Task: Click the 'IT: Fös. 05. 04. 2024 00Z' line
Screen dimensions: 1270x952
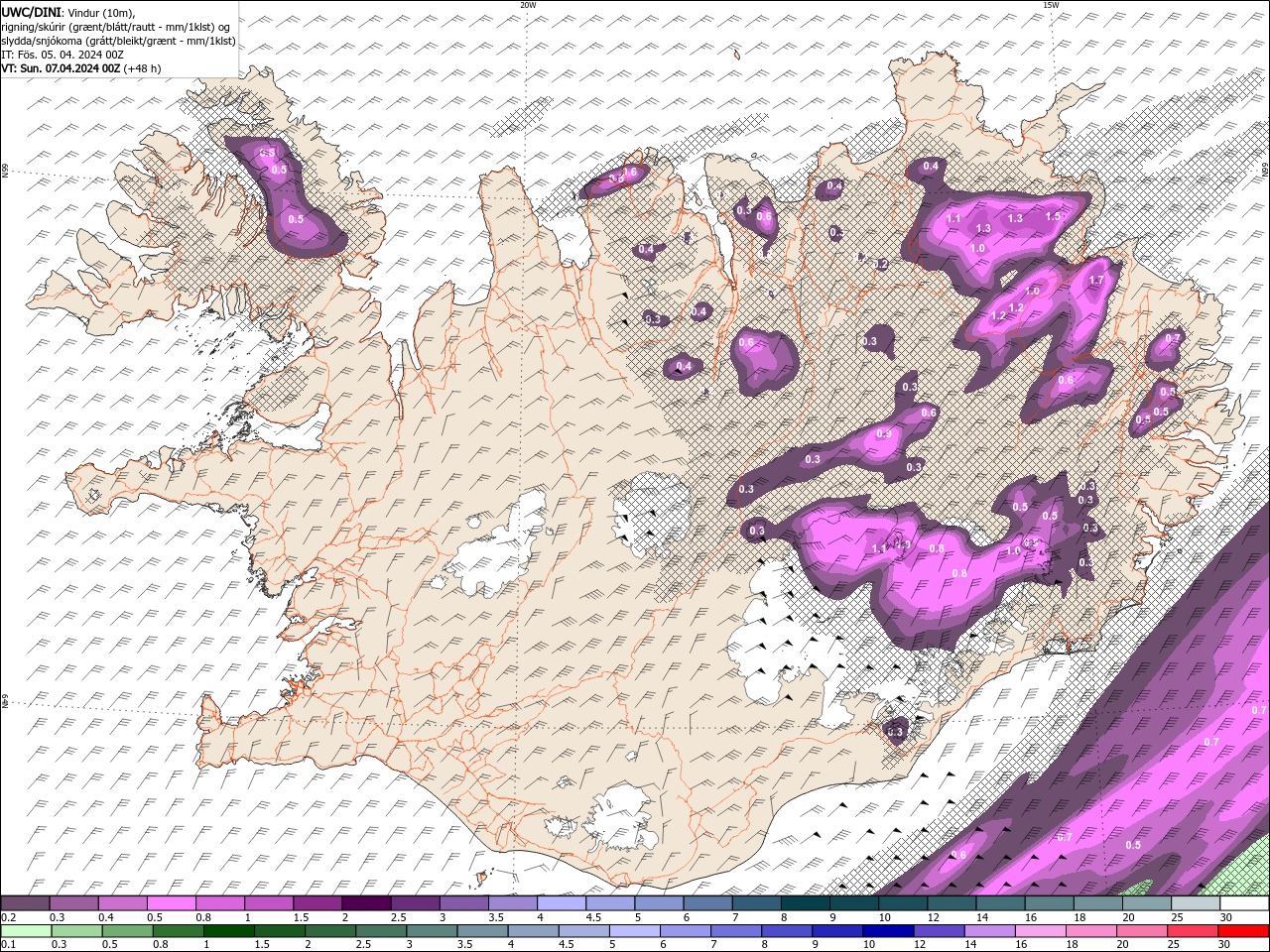Action: [x=63, y=55]
